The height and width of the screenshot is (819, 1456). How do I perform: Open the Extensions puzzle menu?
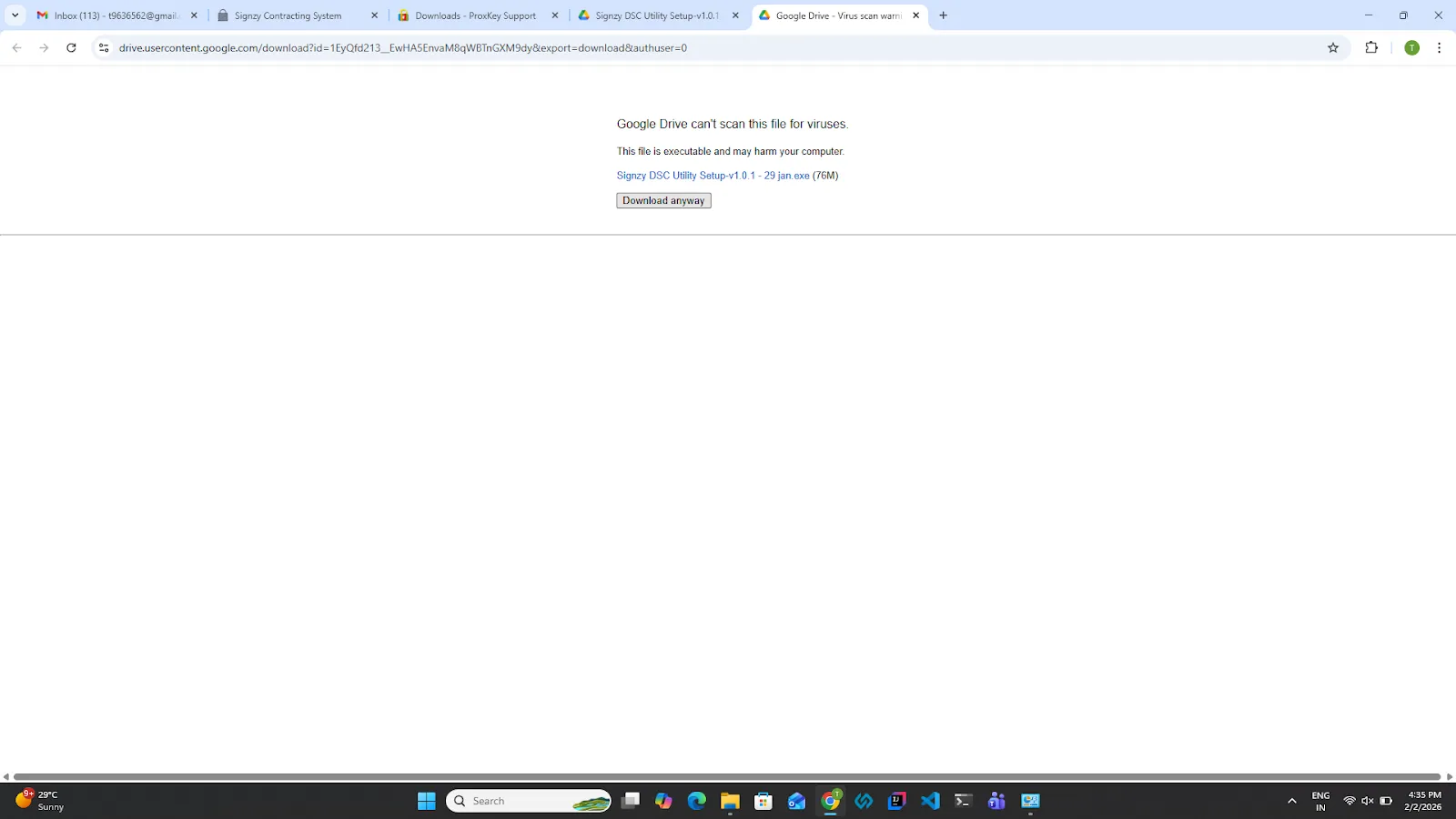1371,48
